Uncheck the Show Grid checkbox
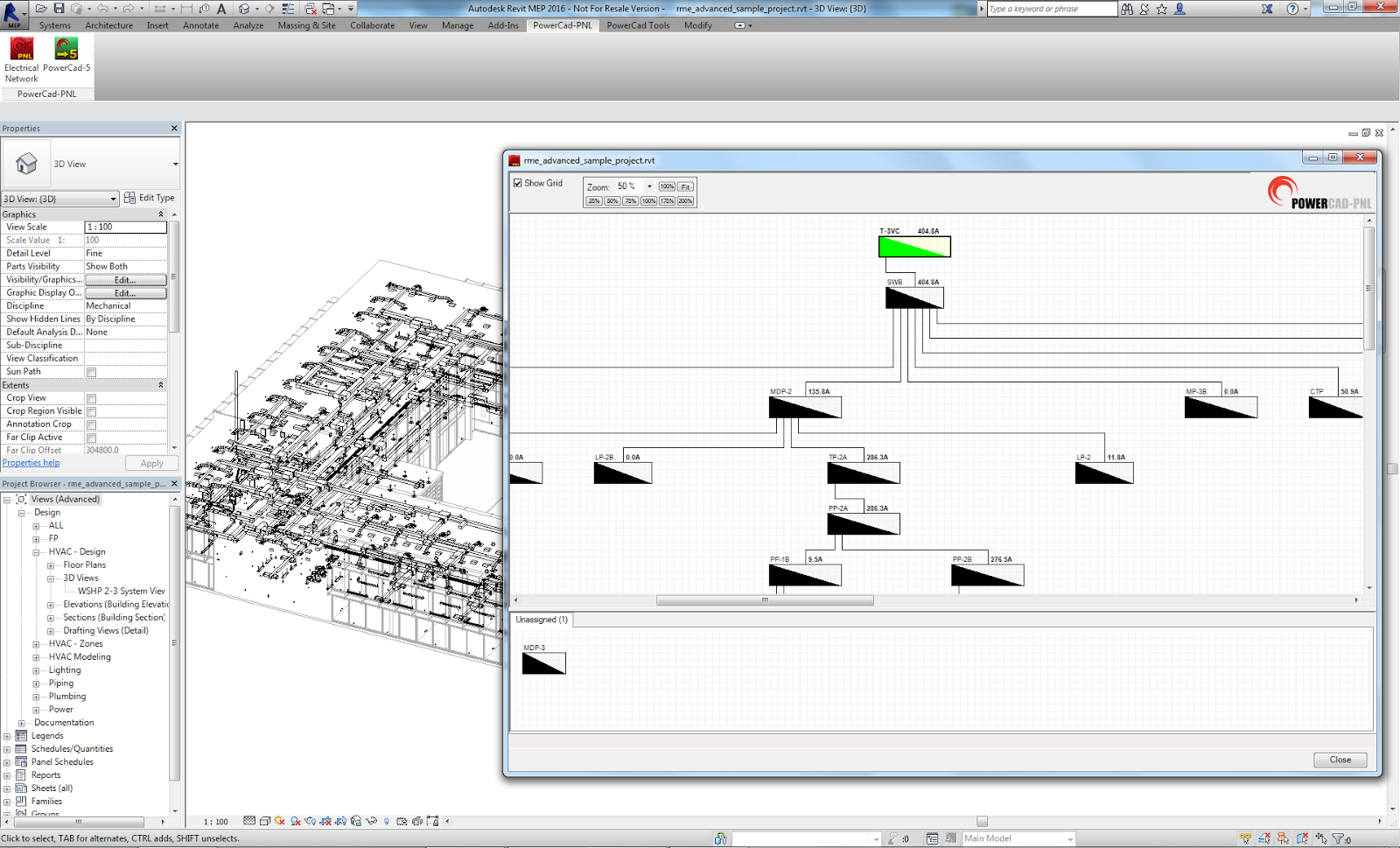The height and width of the screenshot is (848, 1400). tap(516, 183)
